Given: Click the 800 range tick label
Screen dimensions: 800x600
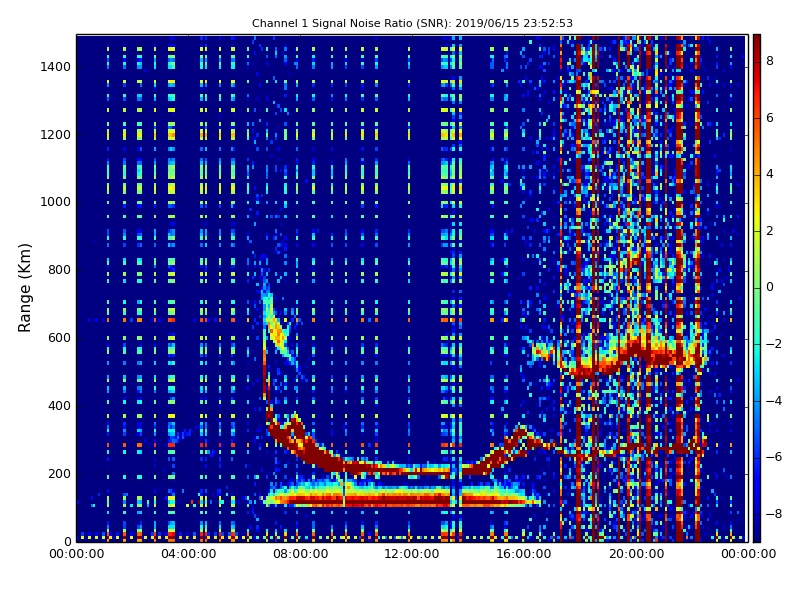Looking at the screenshot, I should (x=59, y=270).
